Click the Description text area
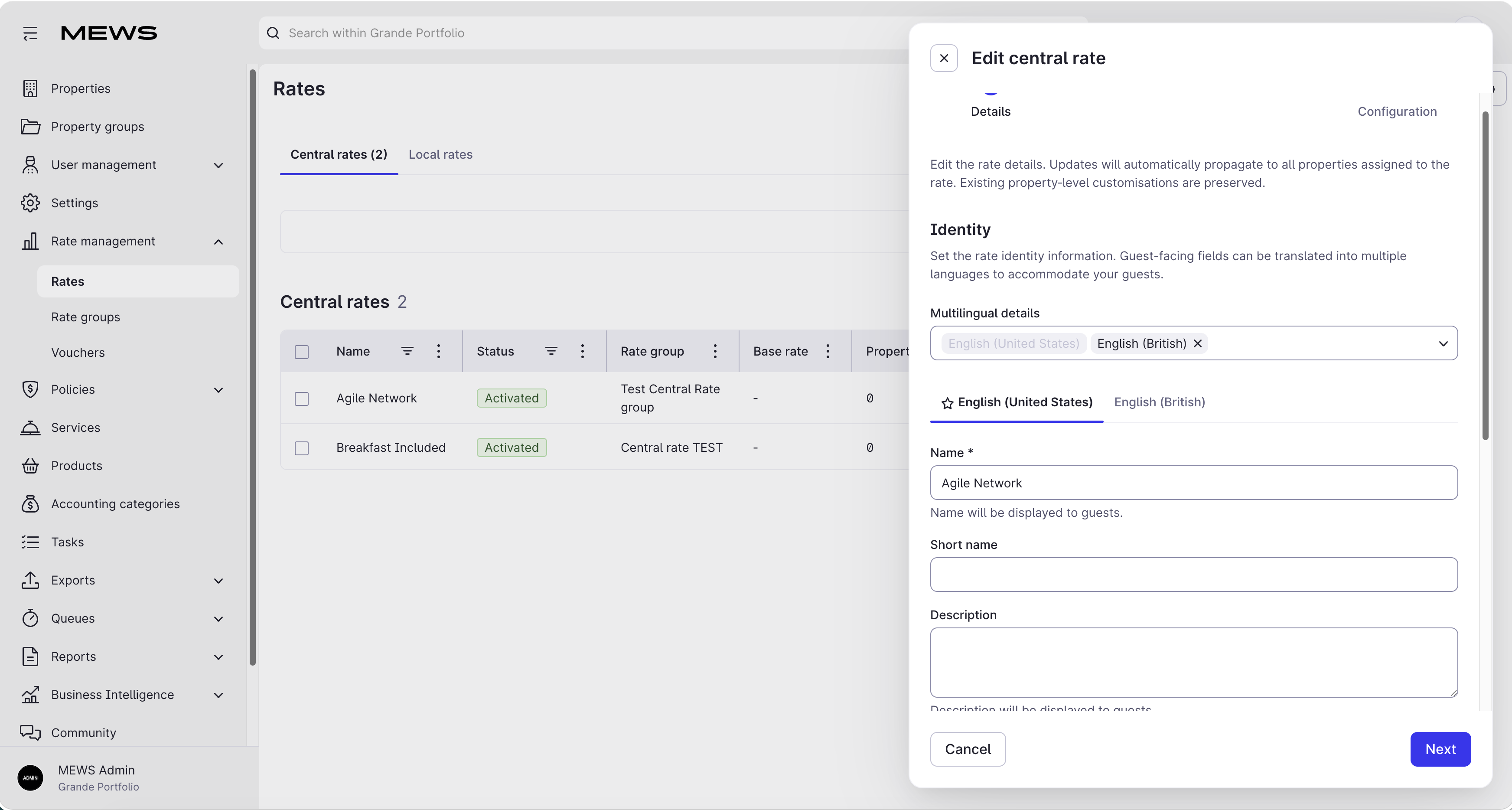 (1194, 663)
